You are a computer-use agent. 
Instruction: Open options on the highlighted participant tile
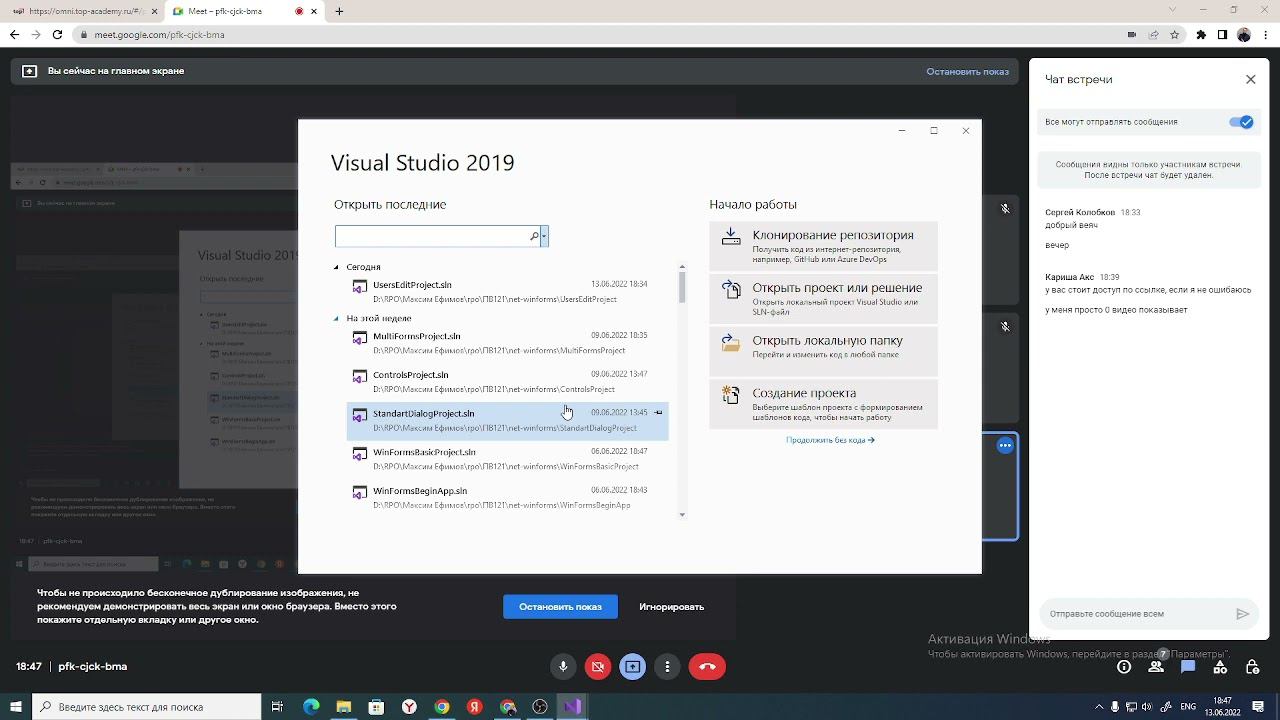pos(1005,445)
